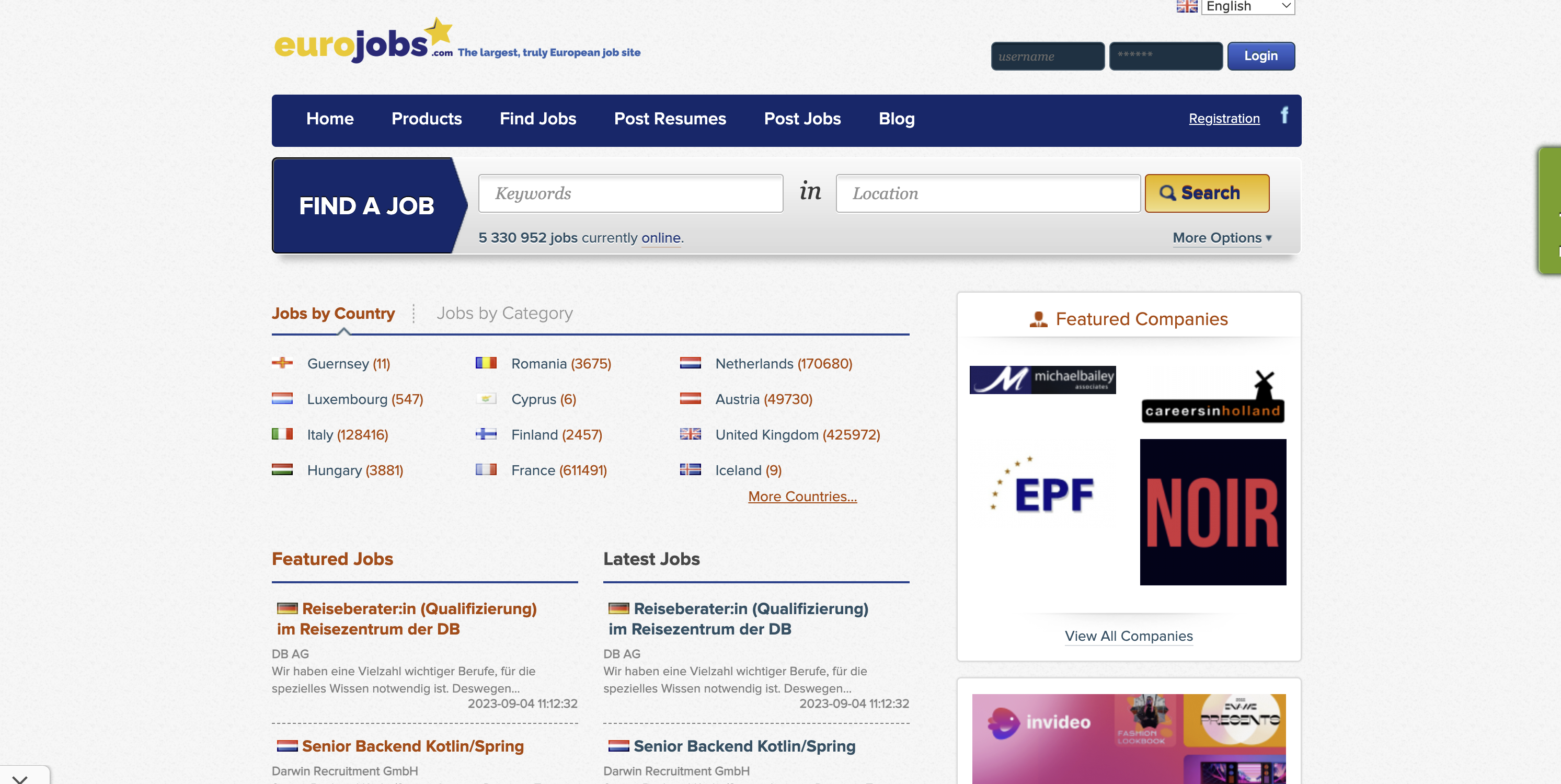Viewport: 1561px width, 784px height.
Task: Open the Registration link
Action: (1223, 119)
